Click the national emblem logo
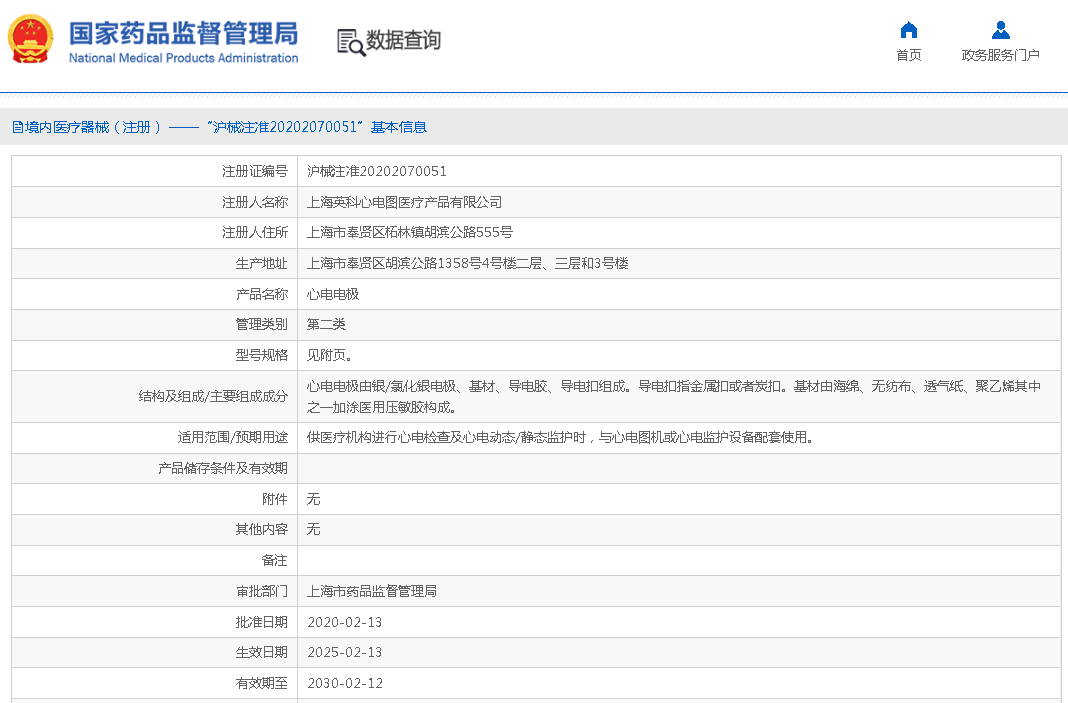Screen dimensions: 1068x703 (x=32, y=40)
